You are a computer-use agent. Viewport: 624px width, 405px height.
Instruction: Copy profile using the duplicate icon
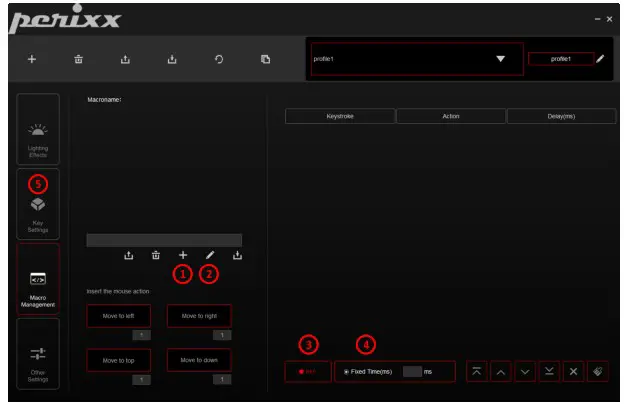click(265, 59)
